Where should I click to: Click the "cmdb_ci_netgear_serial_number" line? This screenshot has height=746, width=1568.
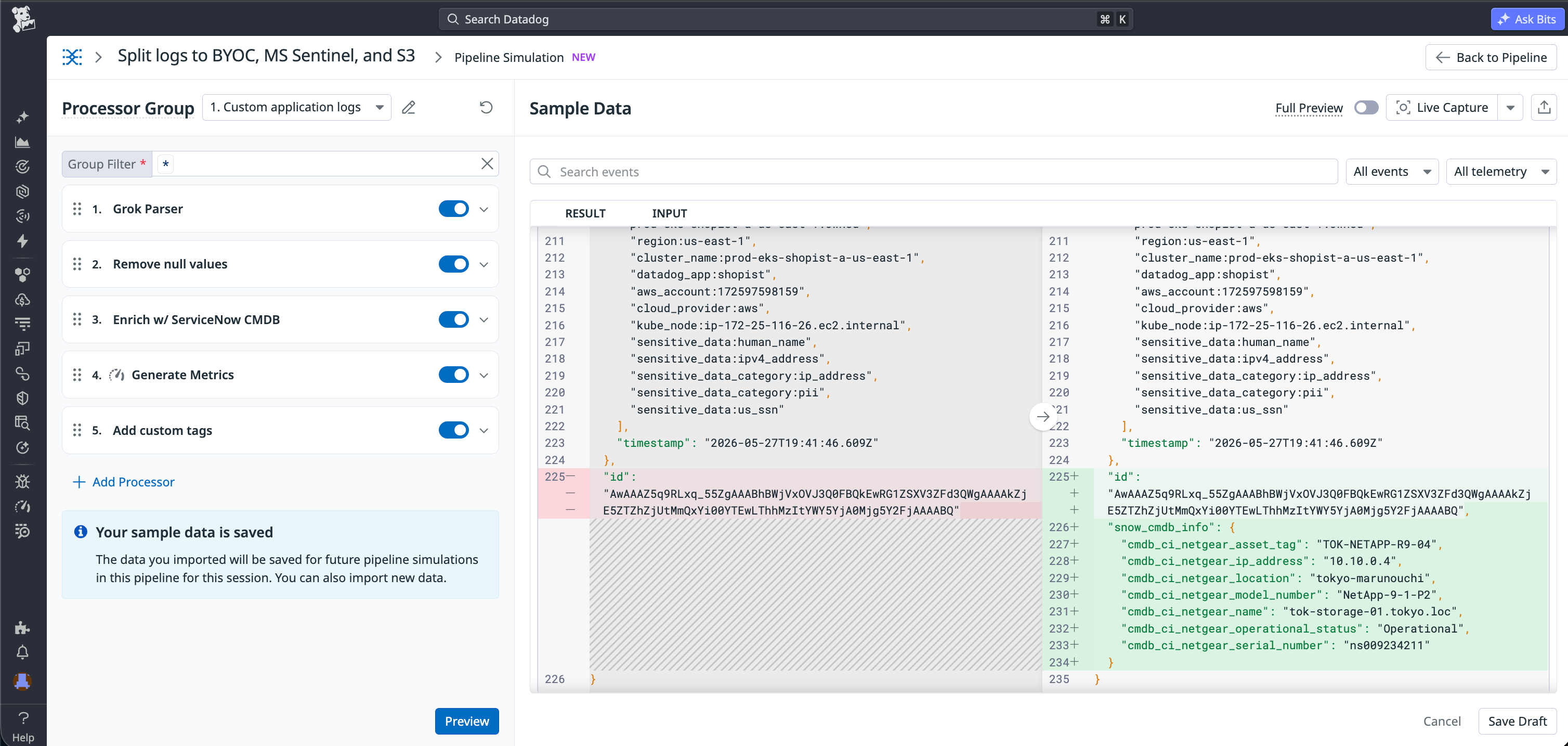coord(1275,646)
